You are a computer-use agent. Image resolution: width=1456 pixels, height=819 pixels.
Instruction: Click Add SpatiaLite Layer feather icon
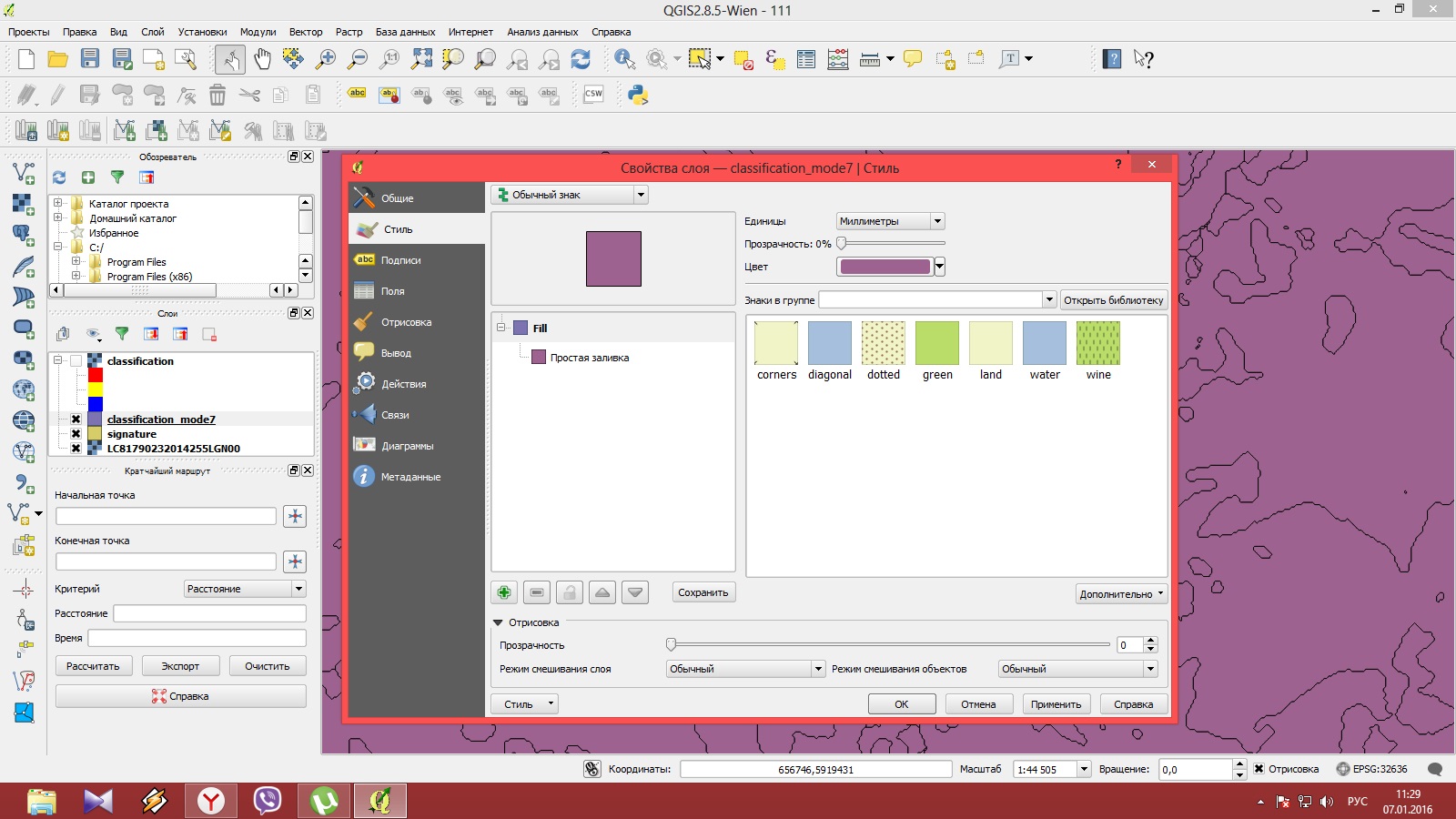[x=24, y=266]
